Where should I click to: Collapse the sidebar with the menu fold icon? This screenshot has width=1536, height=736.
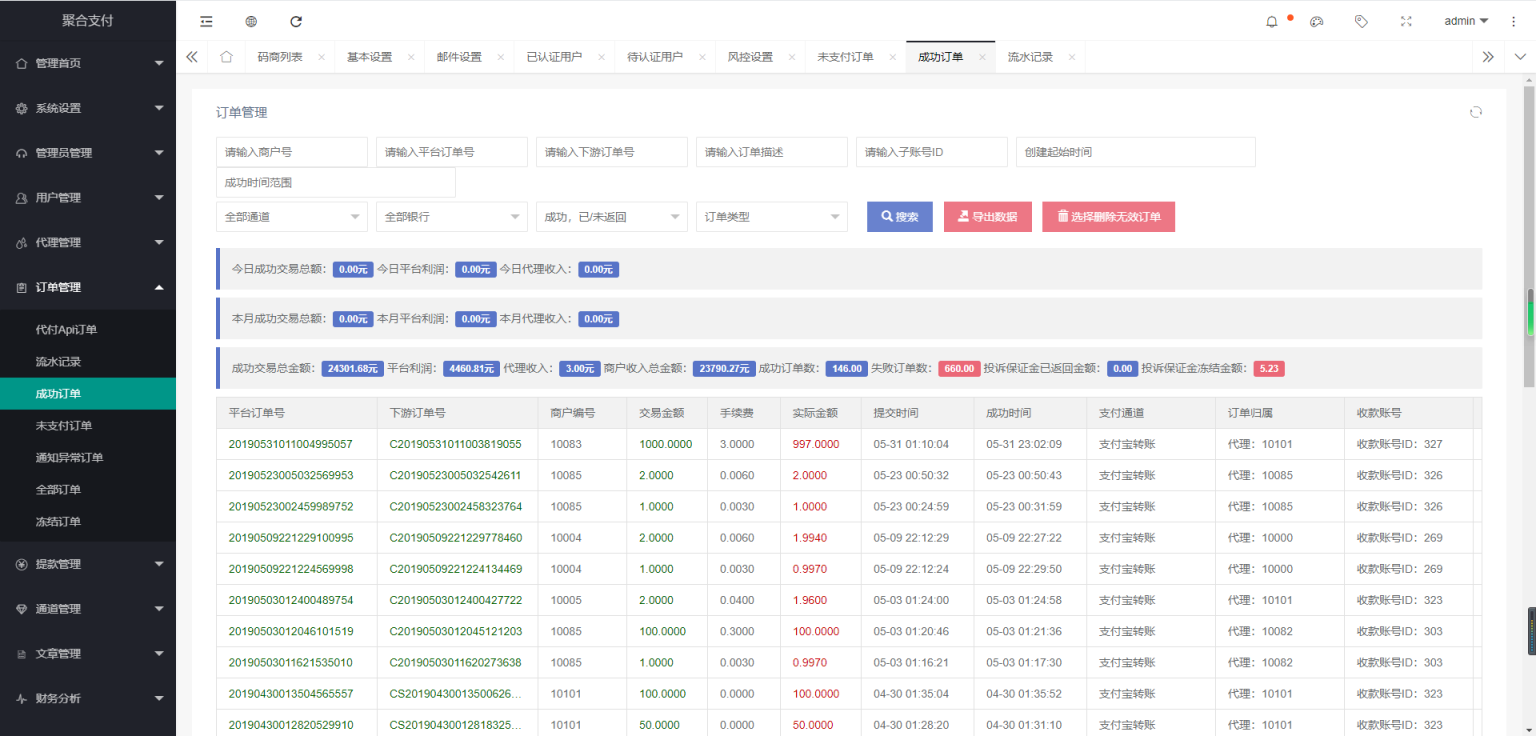tap(206, 21)
